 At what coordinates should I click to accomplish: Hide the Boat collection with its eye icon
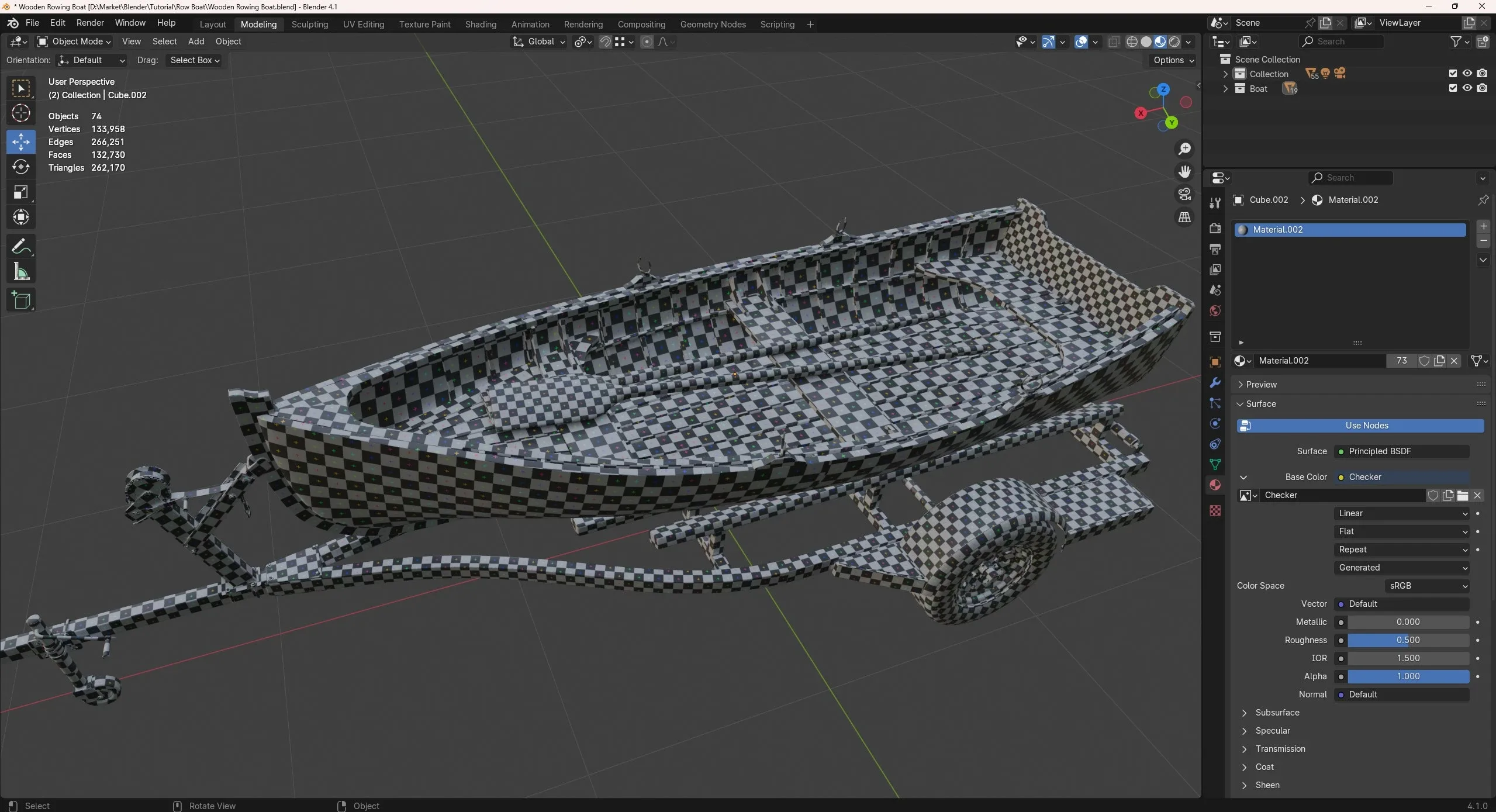1467,88
